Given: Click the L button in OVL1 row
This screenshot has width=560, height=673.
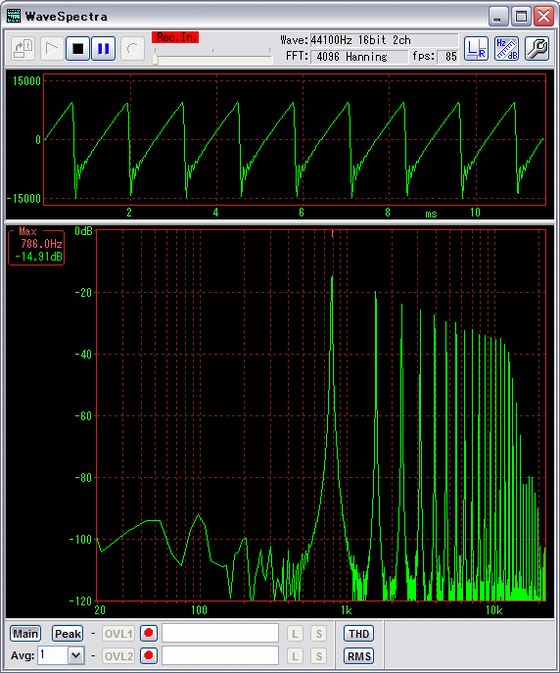Looking at the screenshot, I should 295,634.
